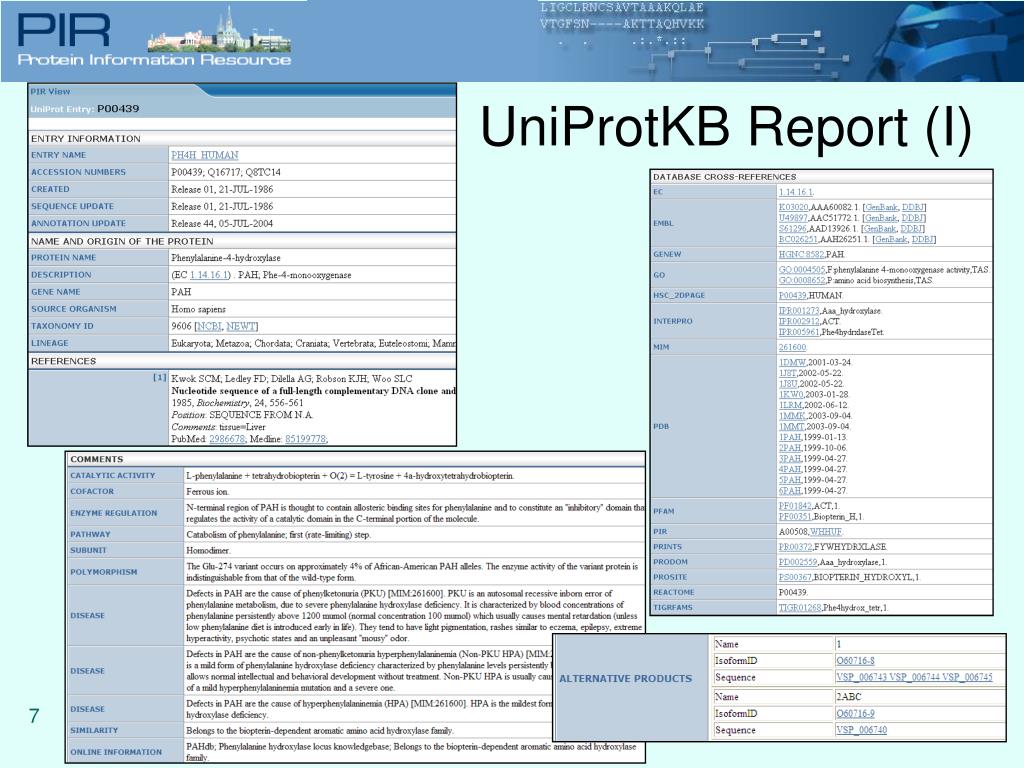Open Pfam entry PF01842

pos(795,505)
